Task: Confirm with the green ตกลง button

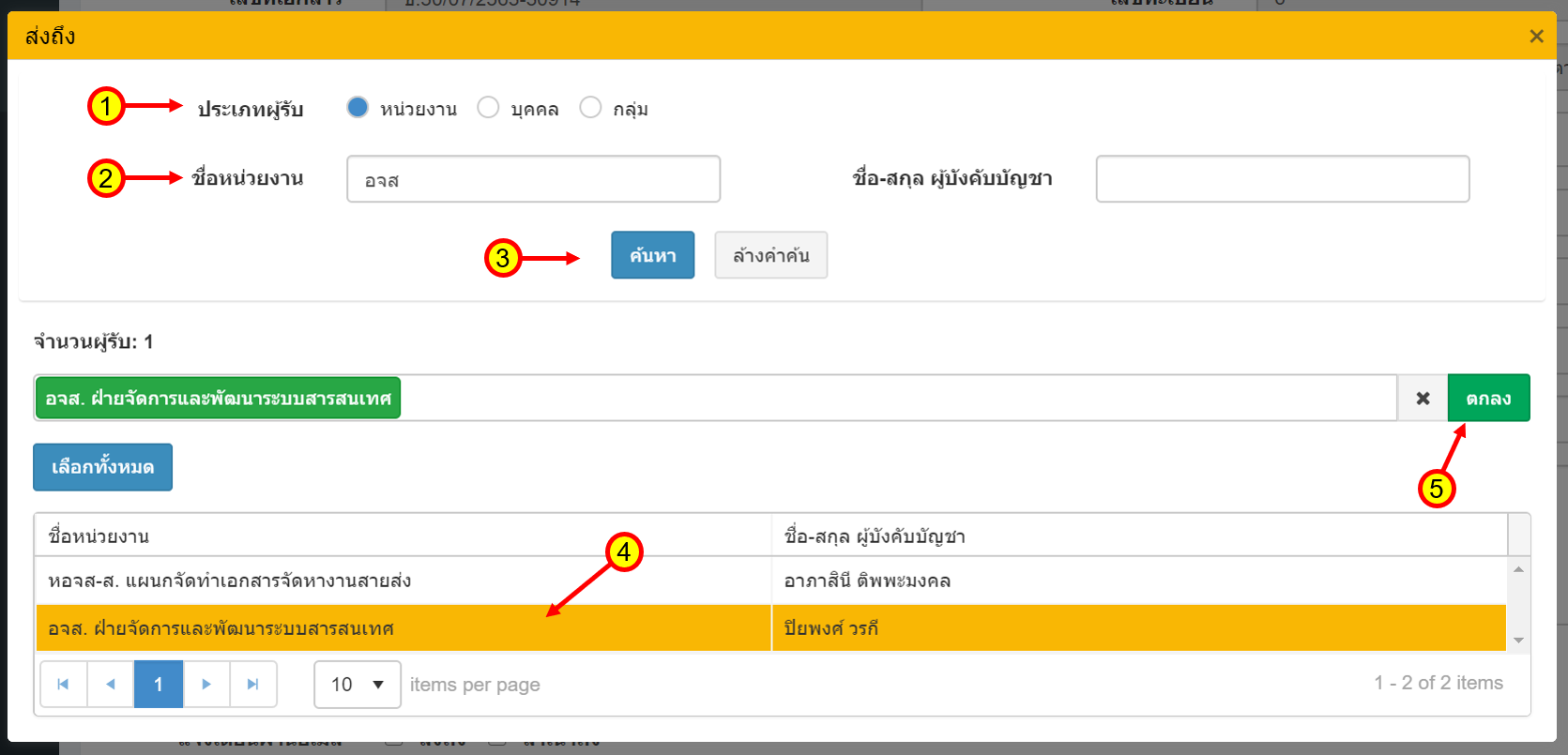Action: click(1488, 399)
